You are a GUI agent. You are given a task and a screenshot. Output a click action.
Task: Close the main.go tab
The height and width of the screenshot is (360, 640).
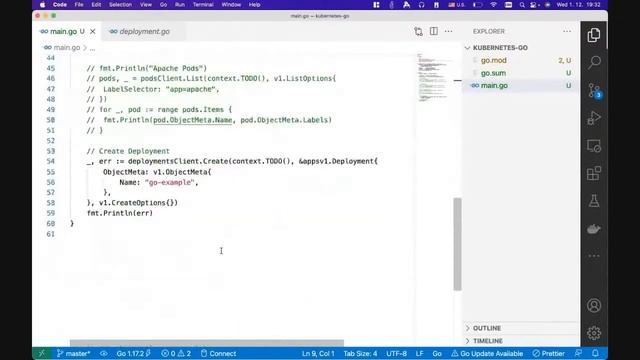(93, 31)
